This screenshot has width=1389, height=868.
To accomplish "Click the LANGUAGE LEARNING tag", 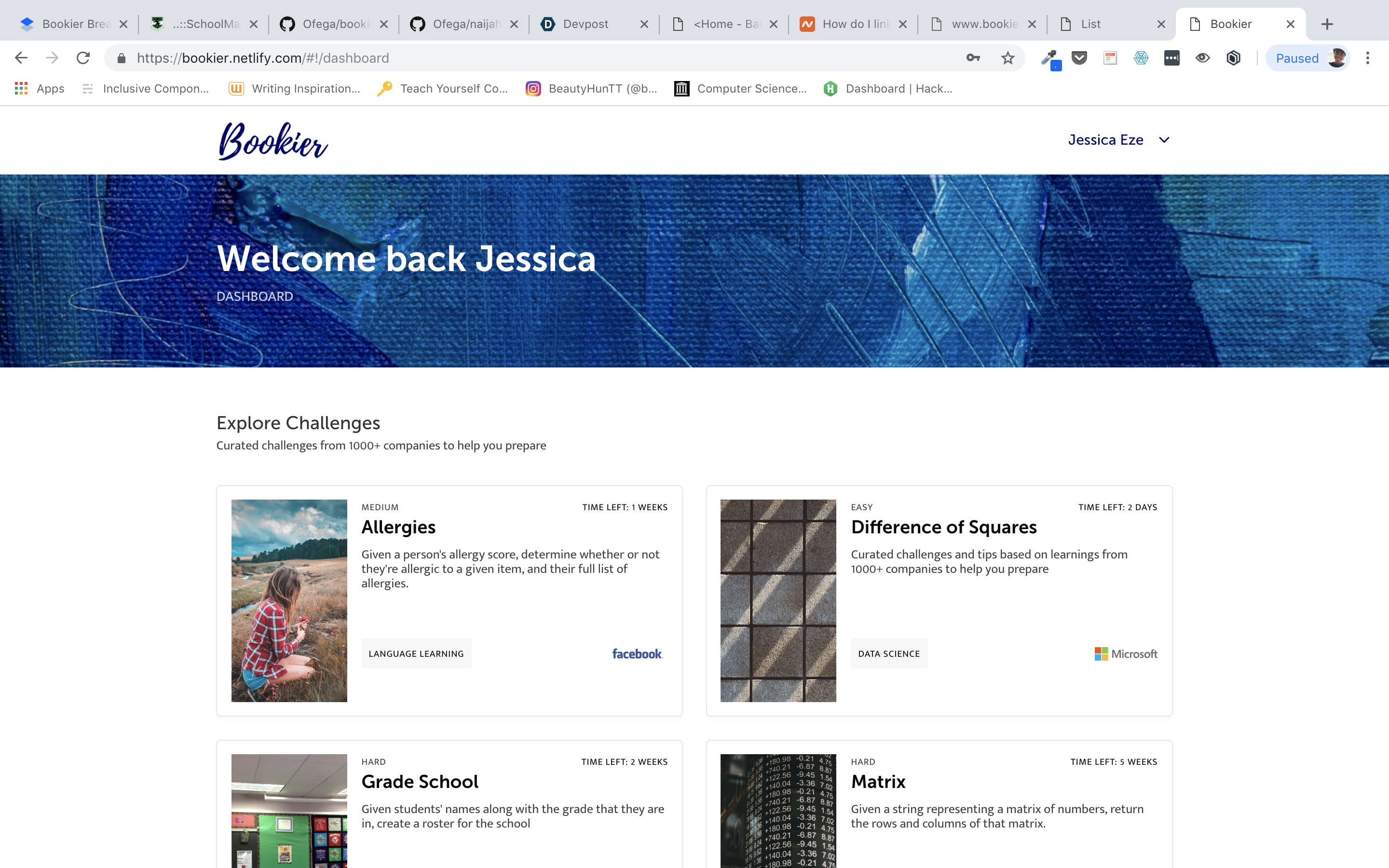I will point(416,654).
